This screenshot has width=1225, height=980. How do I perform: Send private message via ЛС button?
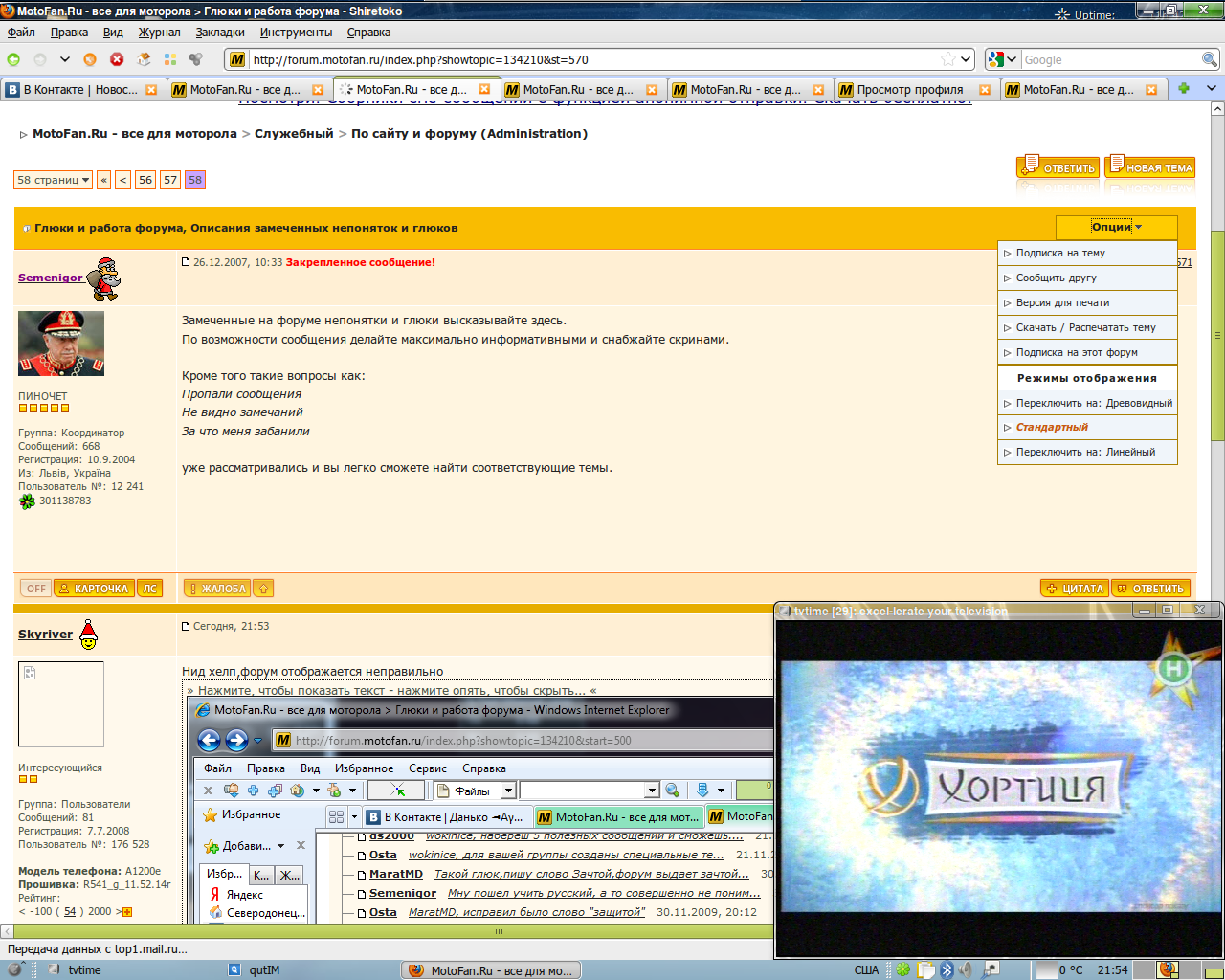[149, 589]
